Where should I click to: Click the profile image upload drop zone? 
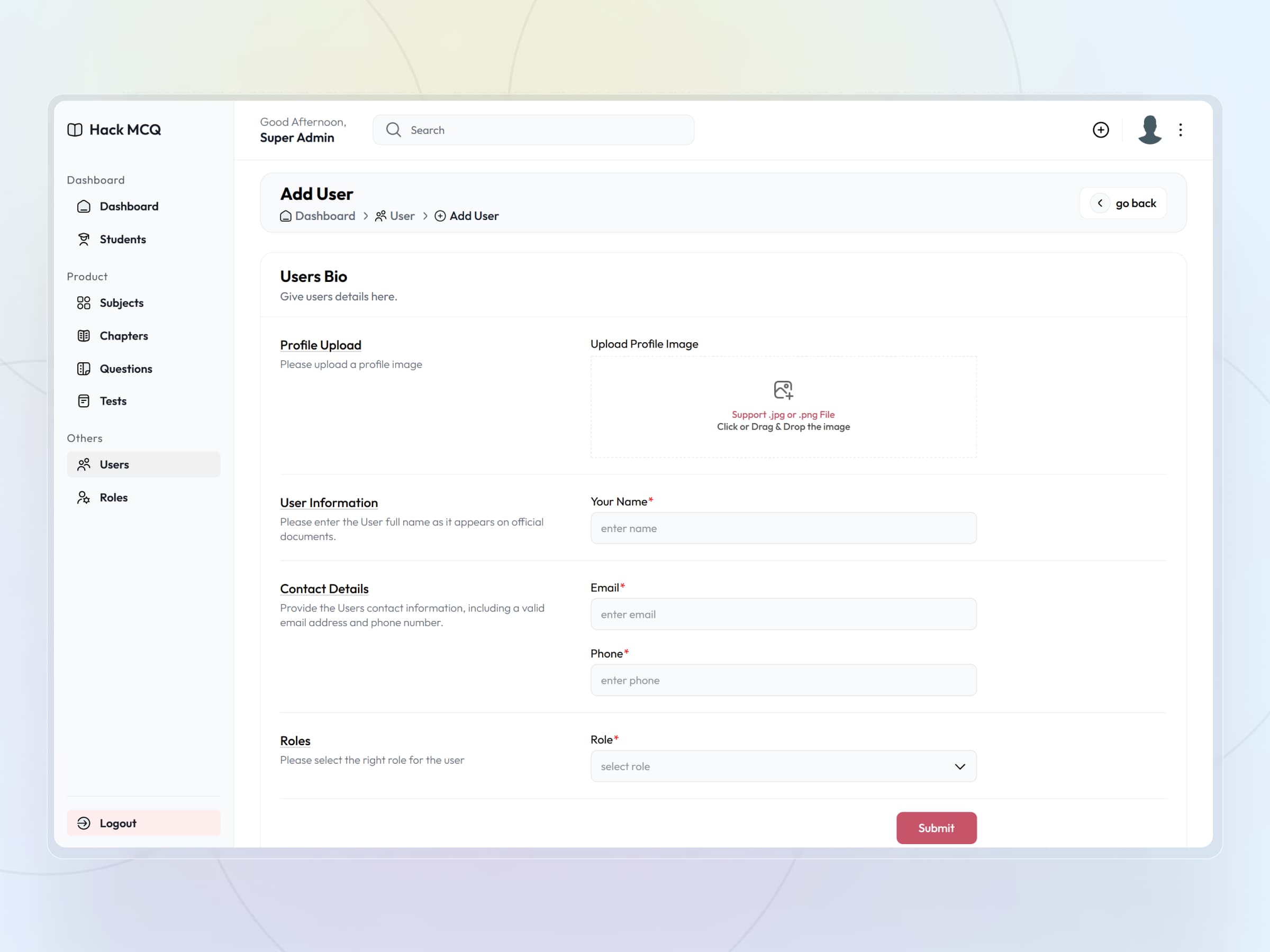(x=783, y=407)
